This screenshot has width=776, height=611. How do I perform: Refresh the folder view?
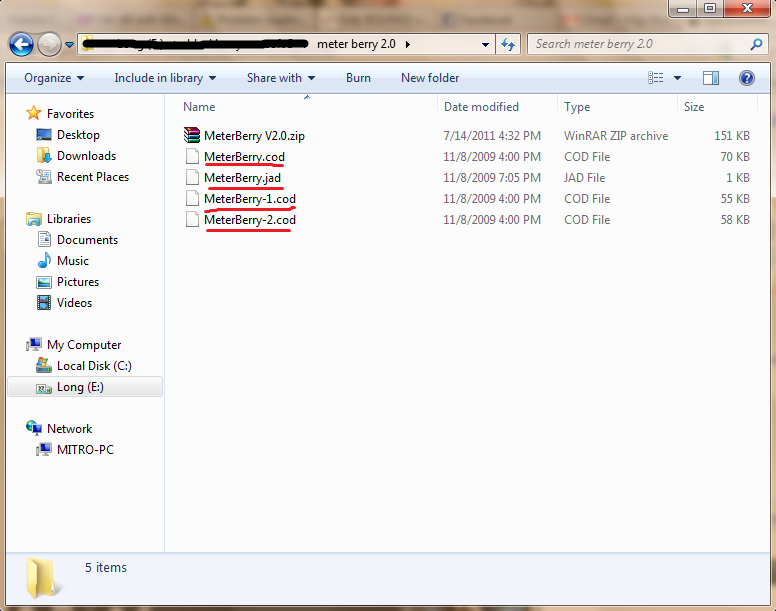[x=508, y=45]
